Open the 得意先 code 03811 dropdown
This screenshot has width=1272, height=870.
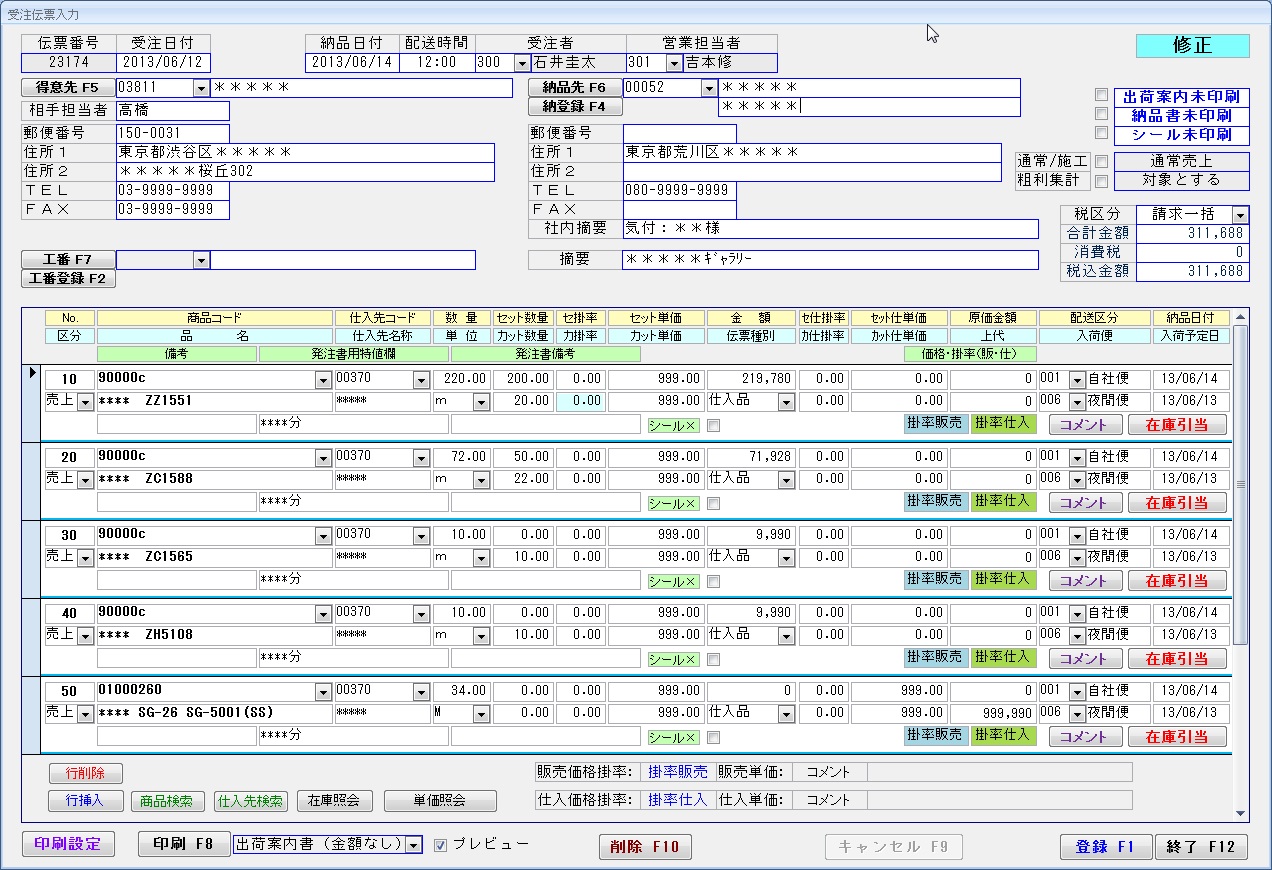pyautogui.click(x=201, y=88)
